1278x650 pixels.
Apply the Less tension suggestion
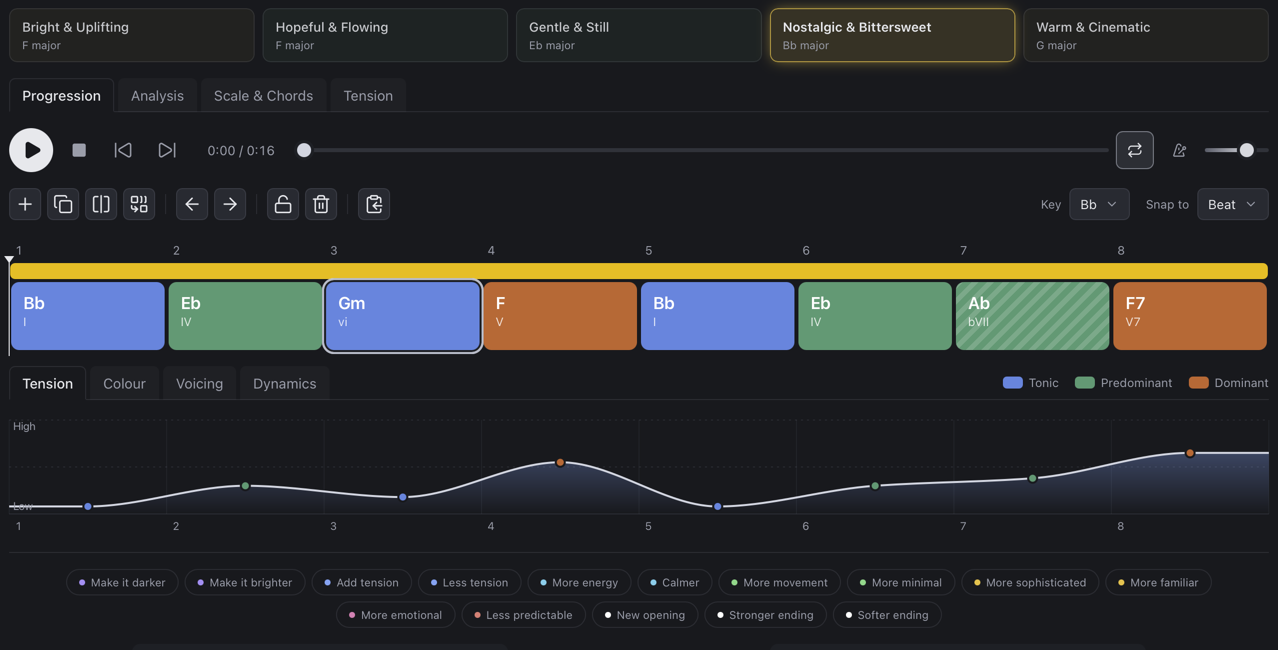470,582
